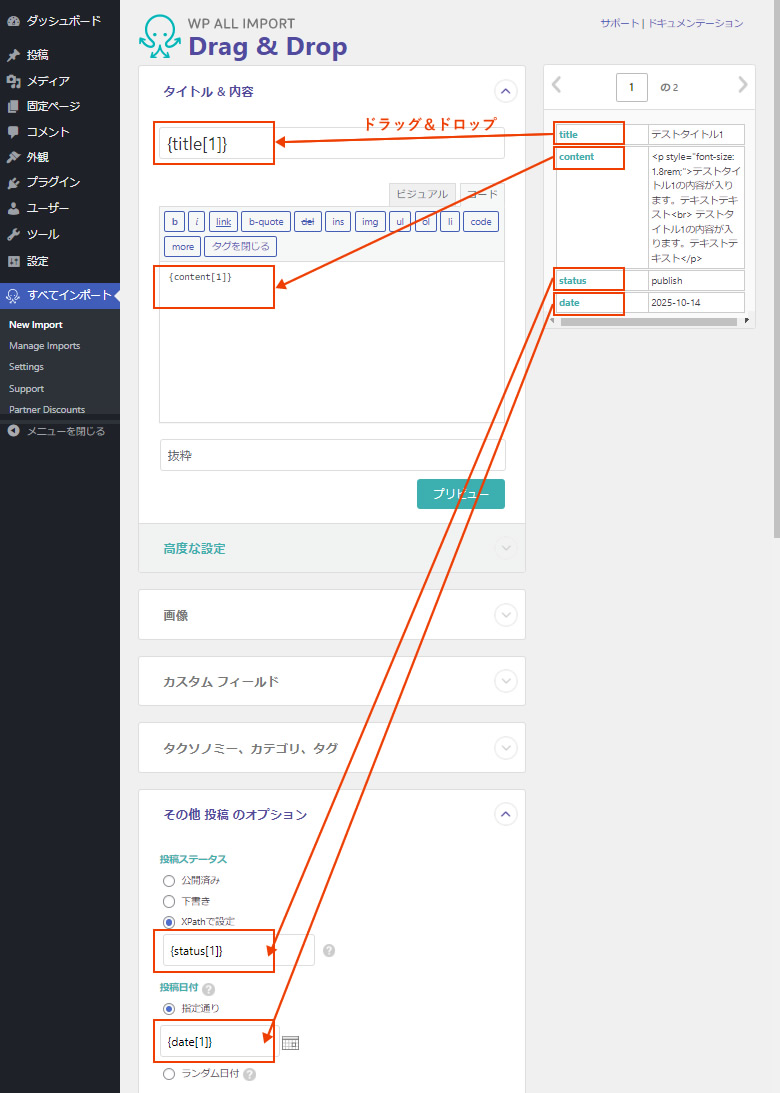780x1093 pixels.
Task: Open メディア in the admin sidebar
Action: [48, 81]
